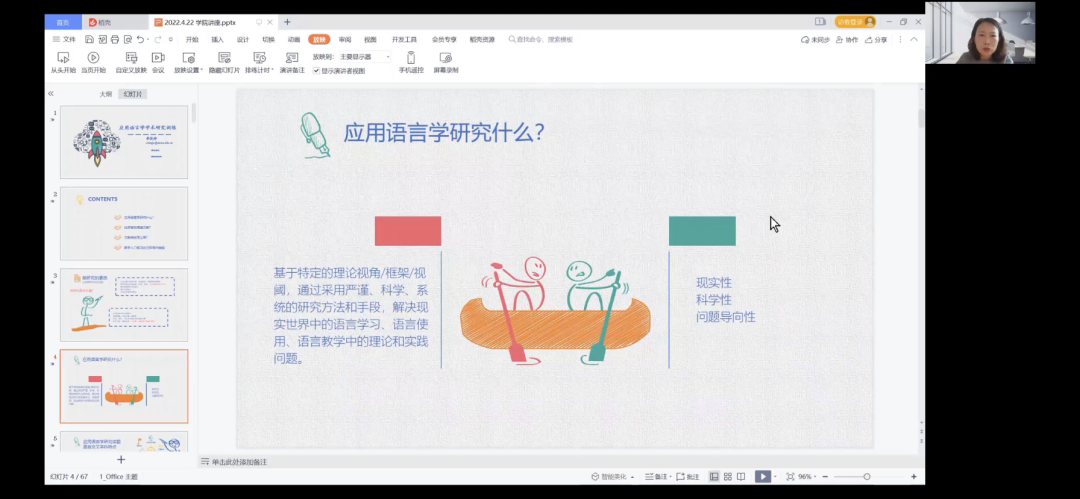The image size is (1080, 499).
Task: Click the 分享 share button
Action: pos(875,39)
